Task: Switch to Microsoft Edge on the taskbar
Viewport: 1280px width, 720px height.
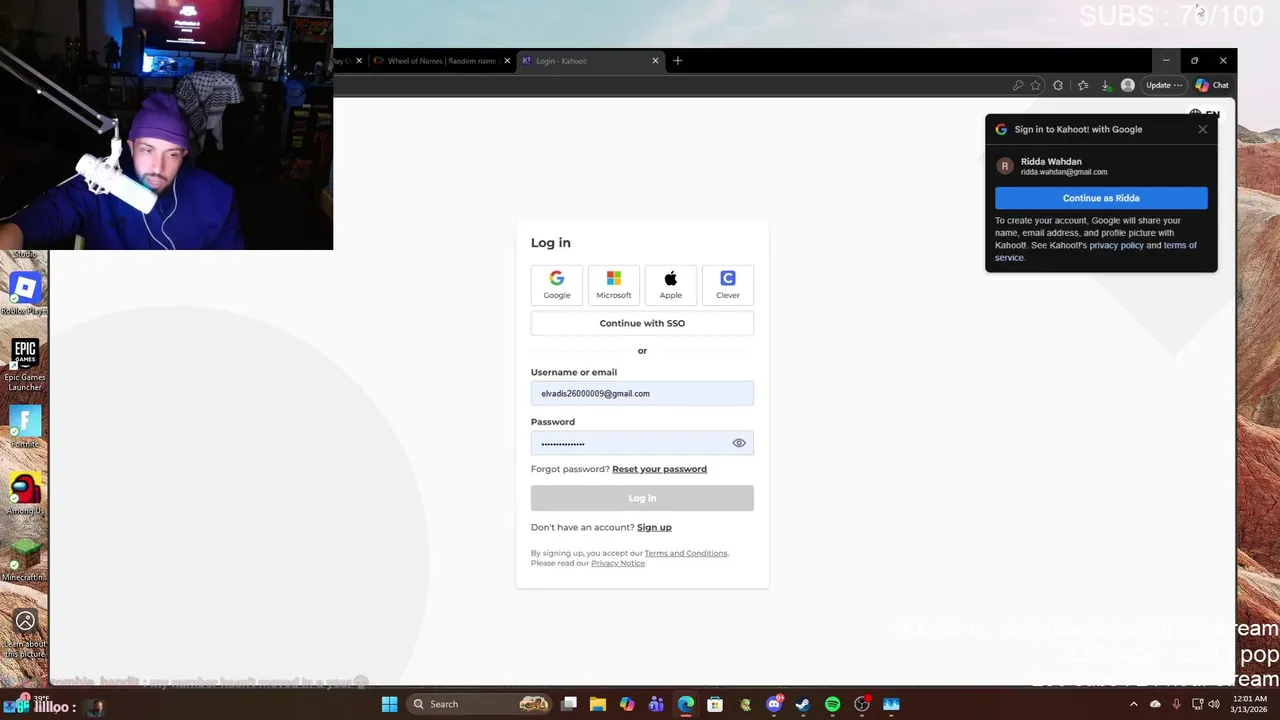Action: pos(686,704)
